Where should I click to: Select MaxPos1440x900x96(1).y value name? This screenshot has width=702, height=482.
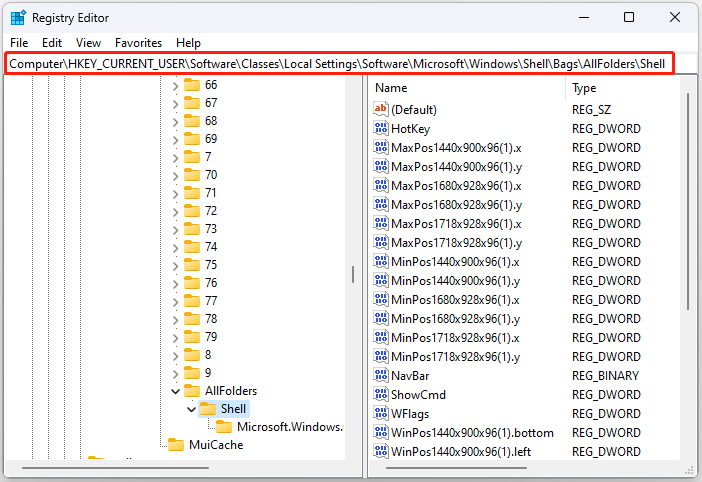[x=456, y=167]
